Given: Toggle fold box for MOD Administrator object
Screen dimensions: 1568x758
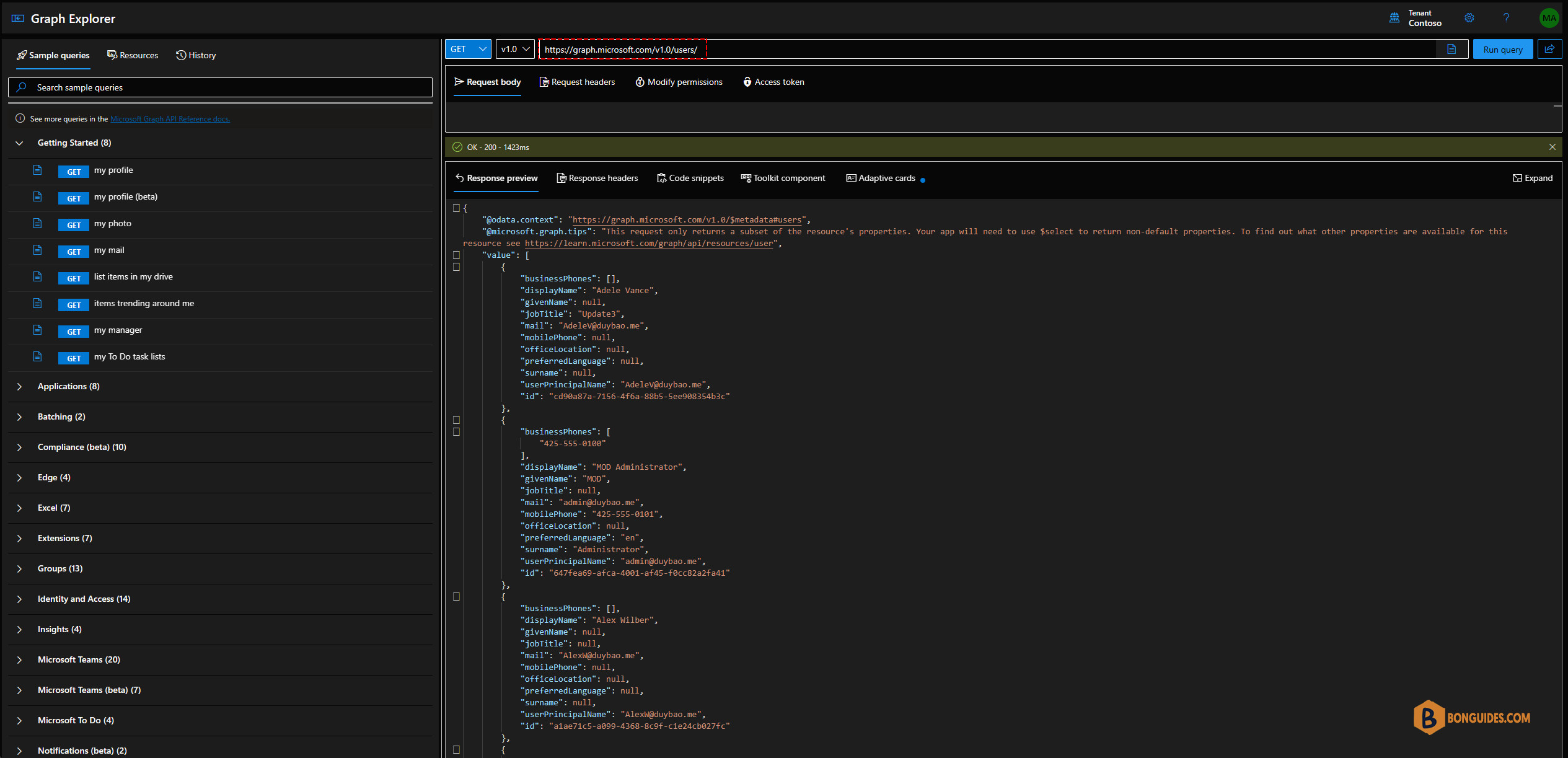Looking at the screenshot, I should tap(457, 420).
